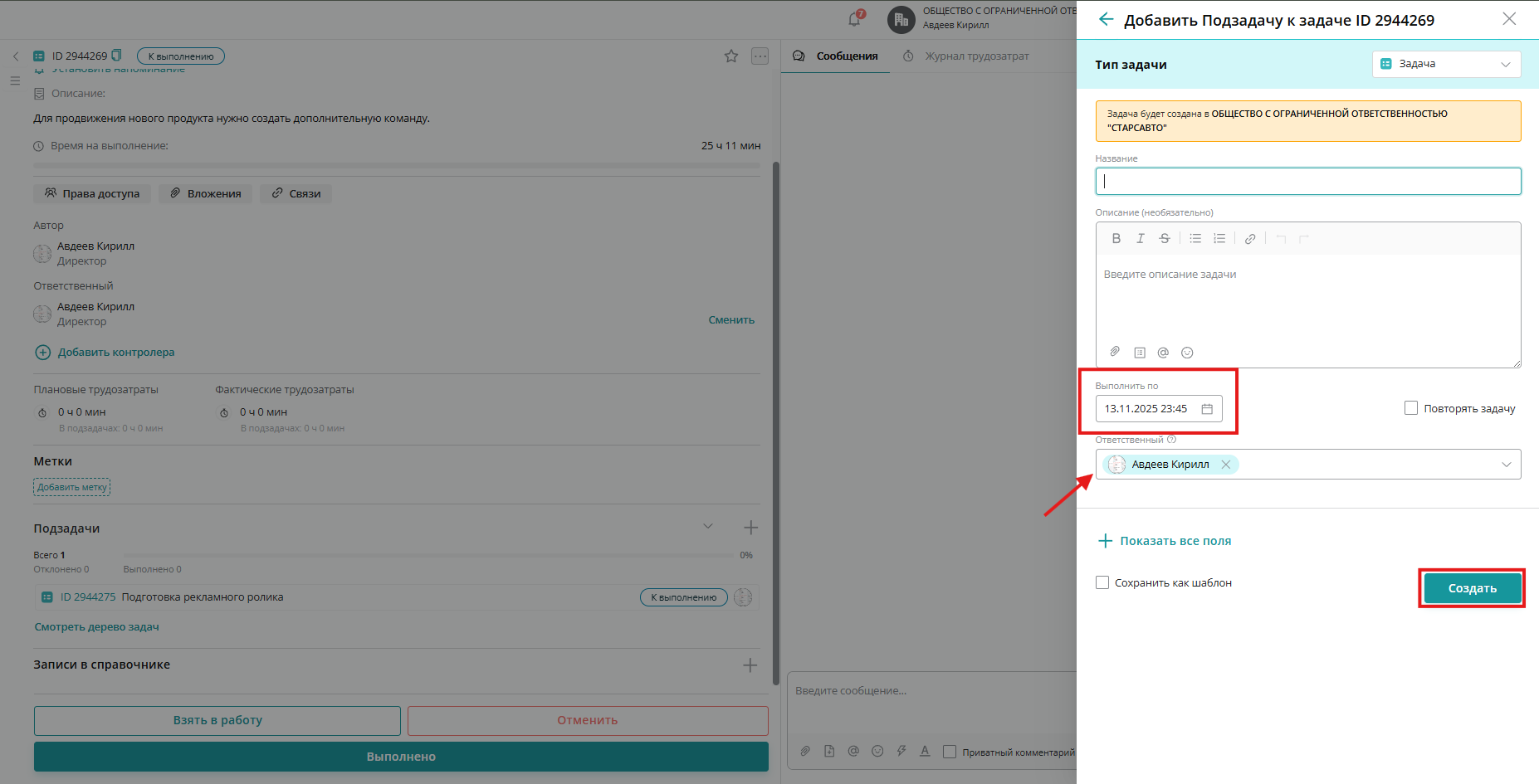The width and height of the screenshot is (1539, 784).
Task: Click Добавить метку tag
Action: (72, 487)
